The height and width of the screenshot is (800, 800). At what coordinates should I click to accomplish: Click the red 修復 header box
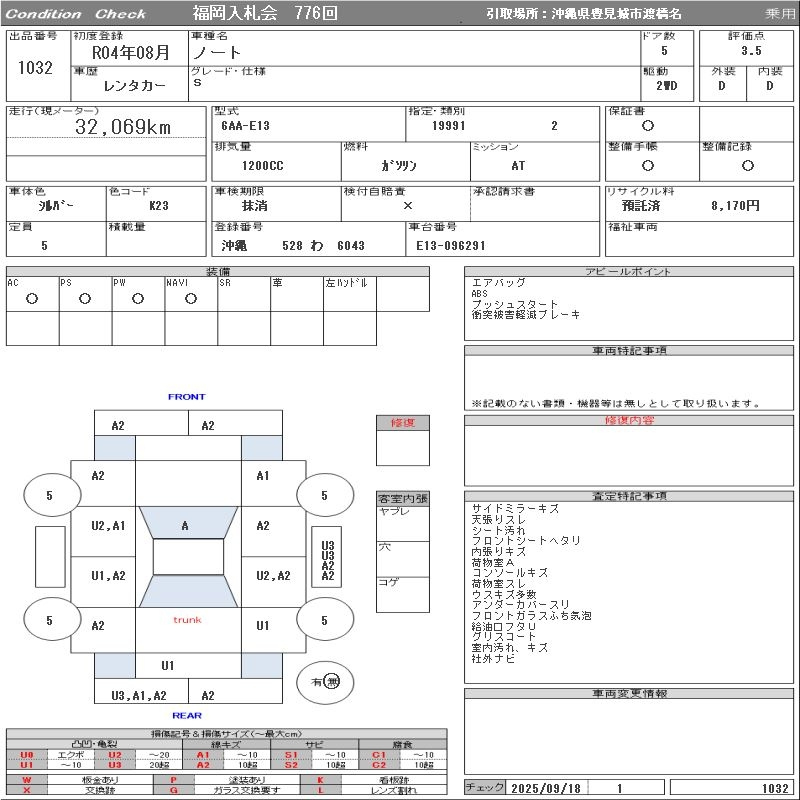[x=403, y=423]
